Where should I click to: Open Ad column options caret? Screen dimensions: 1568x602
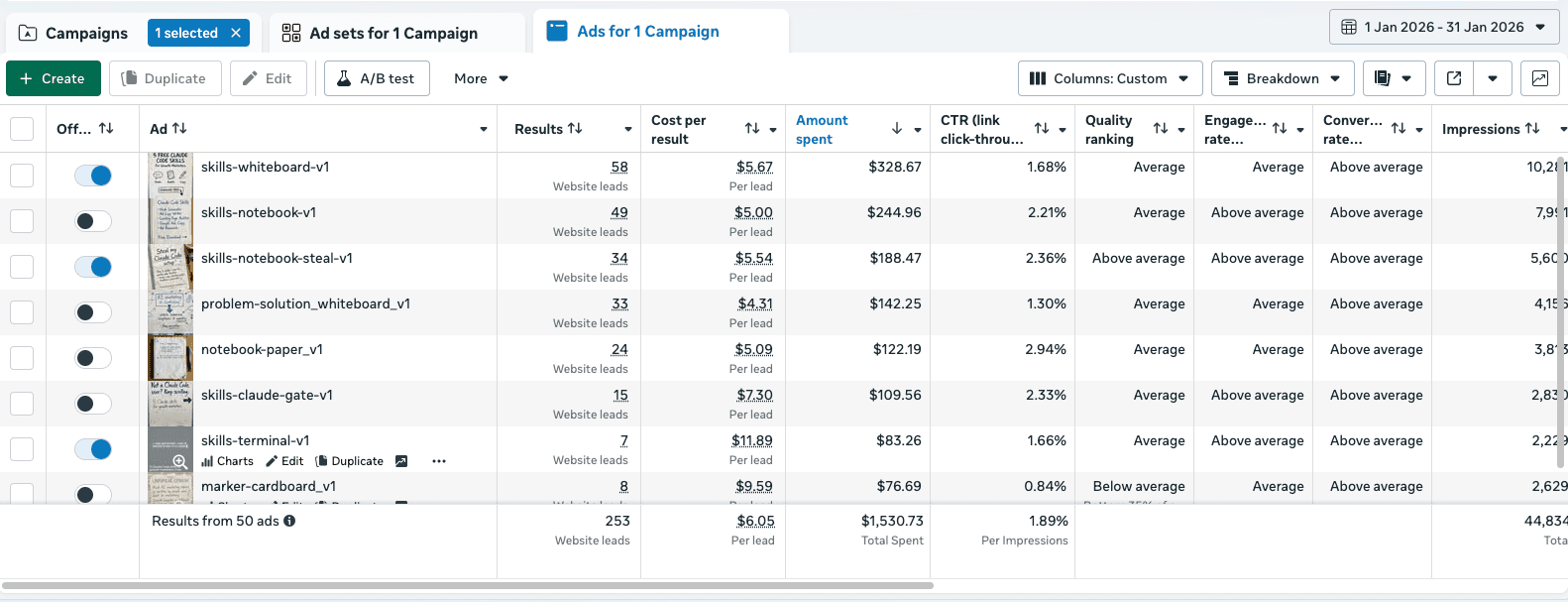pos(484,130)
